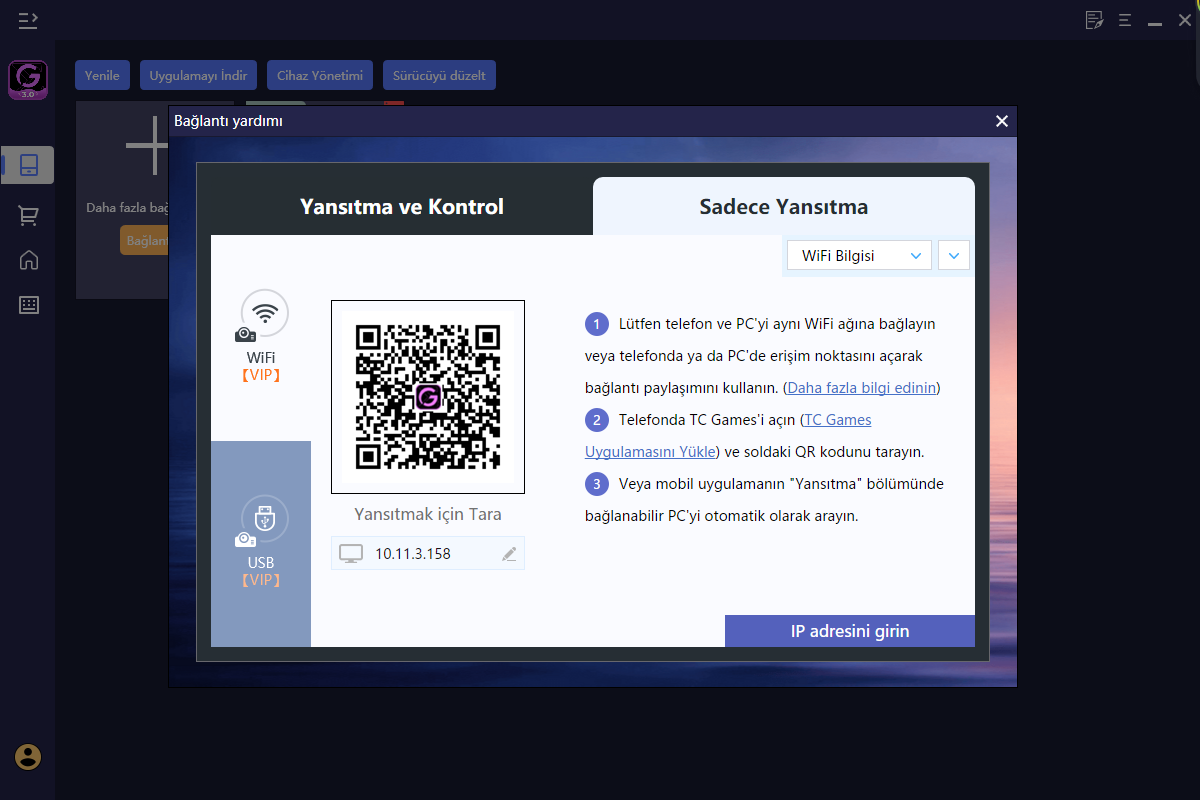Click the QR code image

pyautogui.click(x=428, y=397)
